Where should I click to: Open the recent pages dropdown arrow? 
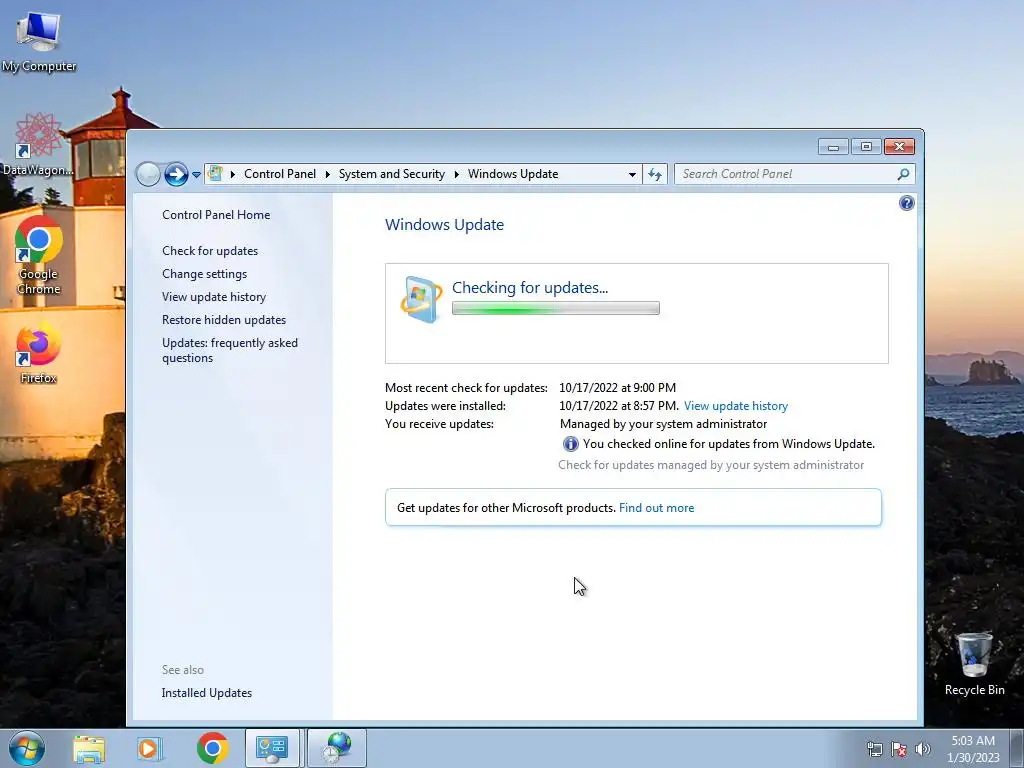point(196,175)
